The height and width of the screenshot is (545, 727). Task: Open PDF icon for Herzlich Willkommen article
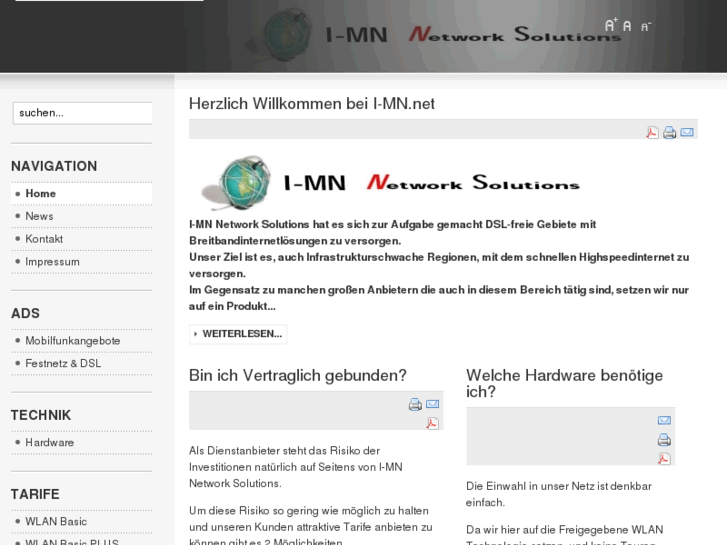[x=652, y=133]
